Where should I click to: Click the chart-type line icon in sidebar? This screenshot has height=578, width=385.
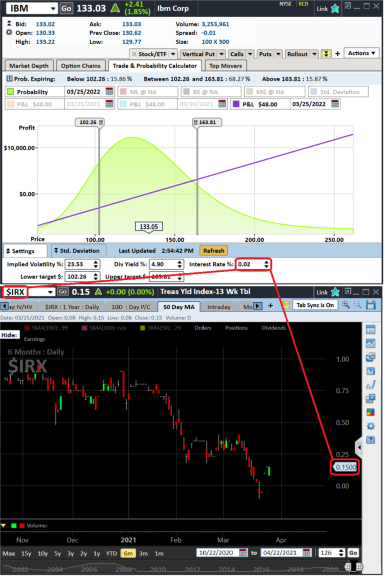coord(370,343)
